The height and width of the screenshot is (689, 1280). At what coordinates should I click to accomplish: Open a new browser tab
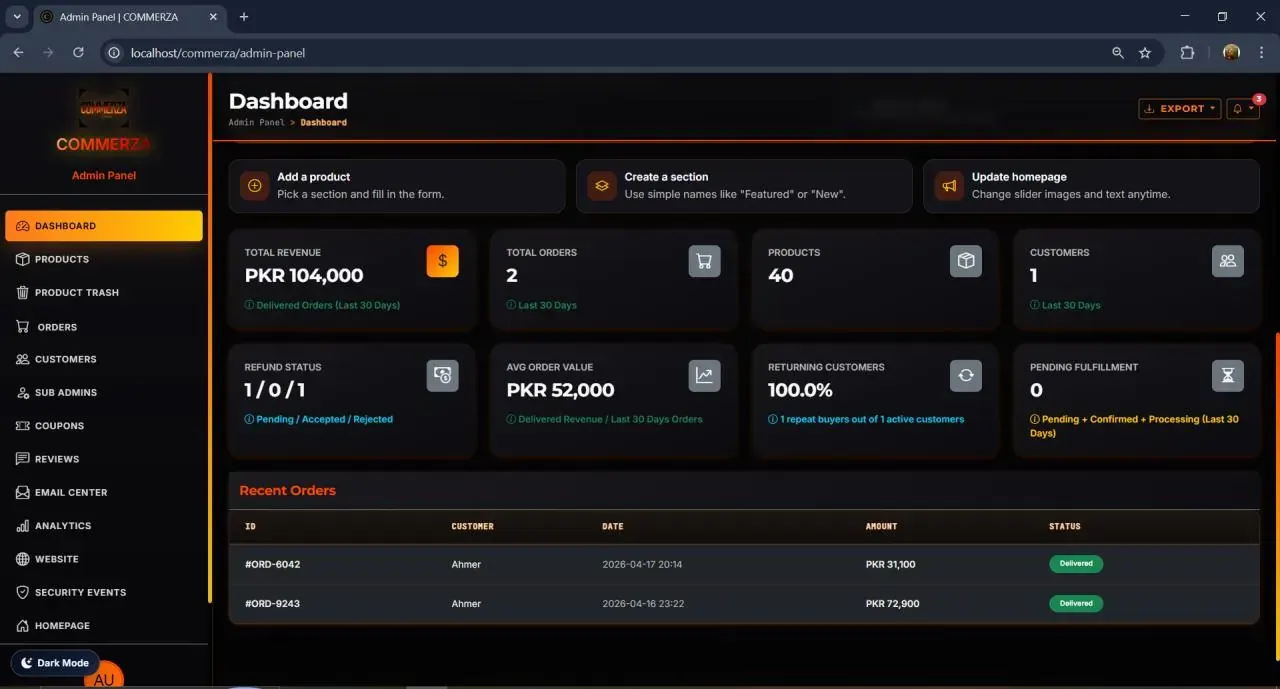(244, 17)
